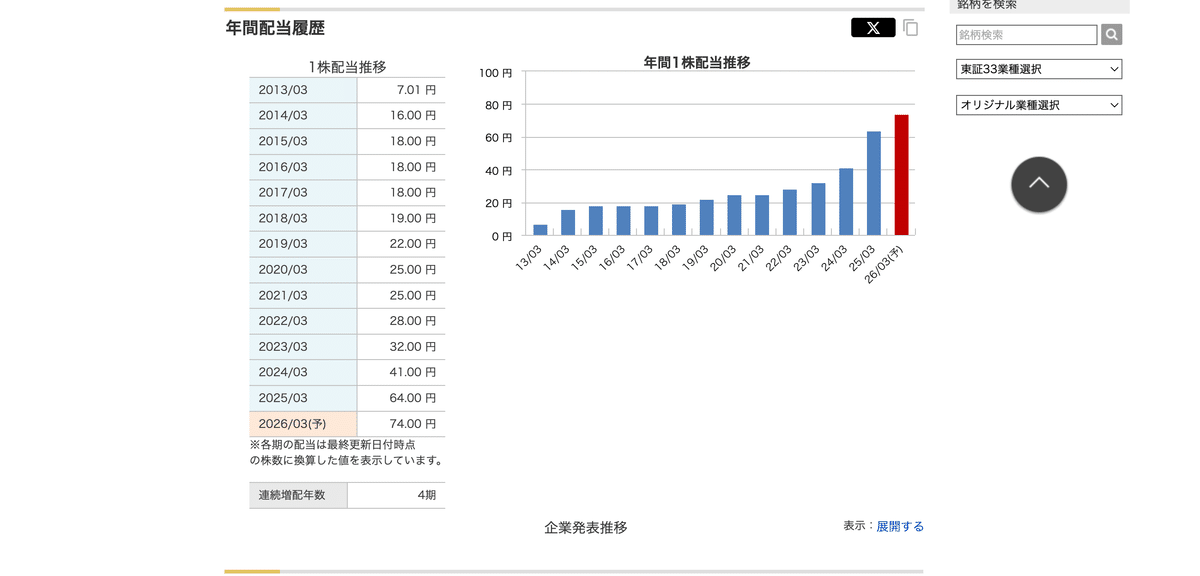The image size is (1200, 576).
Task: Click the 2013/03 row showing 7.01 円
Action: [347, 90]
